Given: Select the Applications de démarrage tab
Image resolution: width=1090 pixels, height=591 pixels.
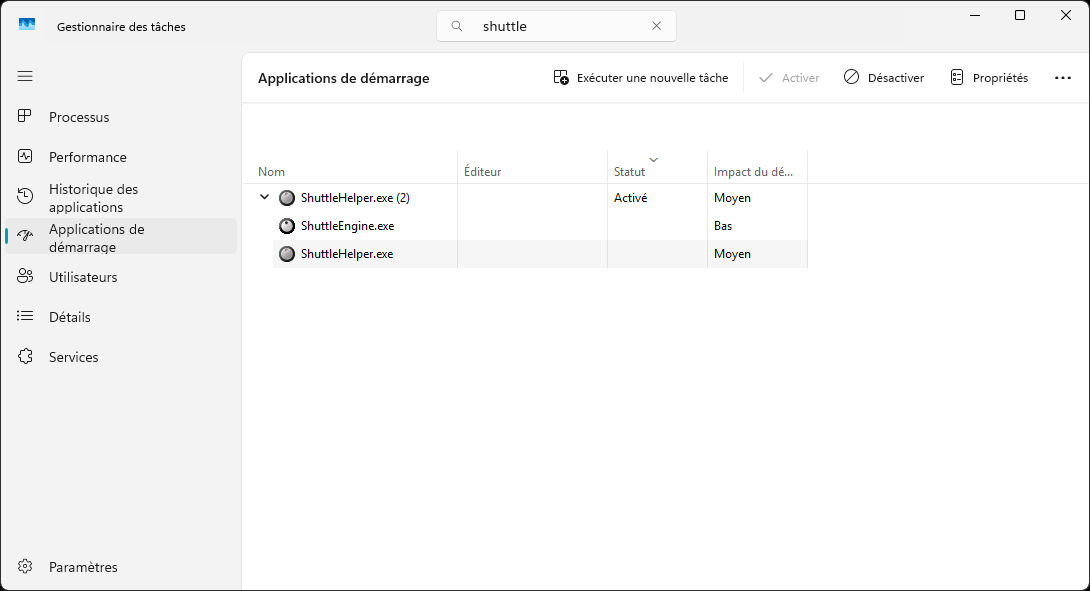Looking at the screenshot, I should click(x=96, y=238).
